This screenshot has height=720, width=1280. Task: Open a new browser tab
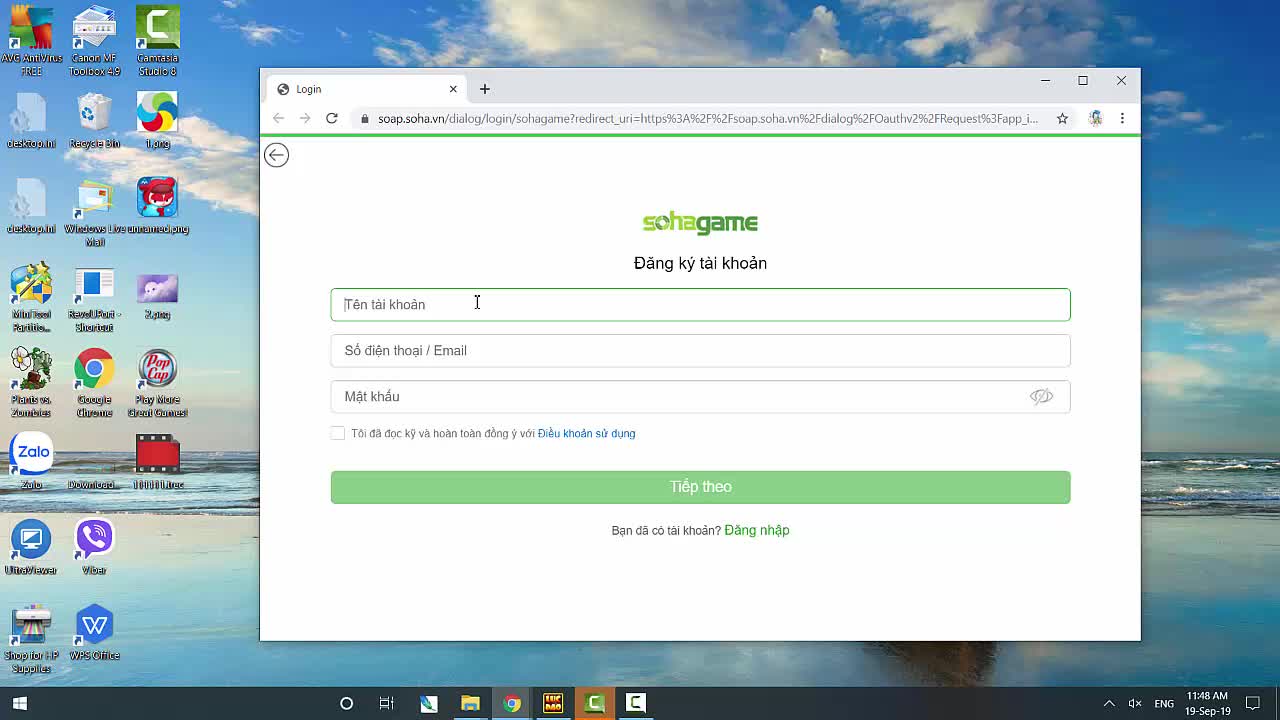click(x=485, y=89)
